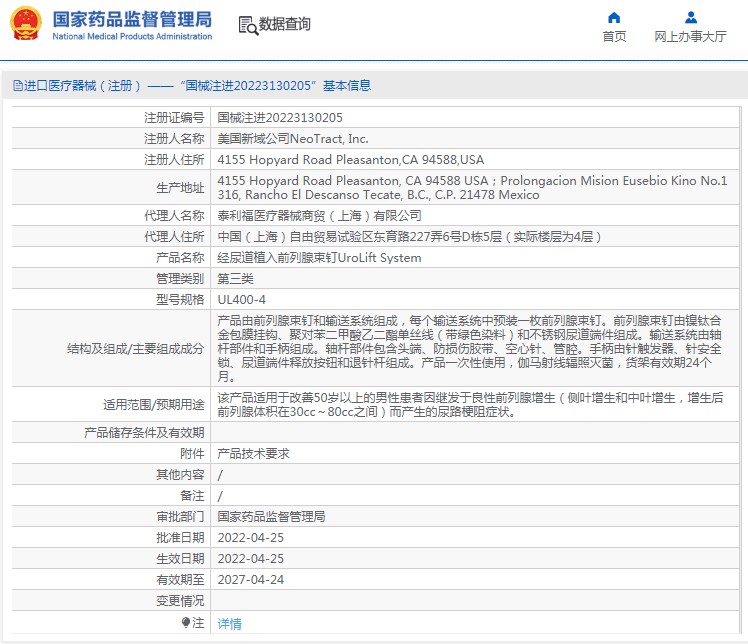Click attachment value 产品技术要求

(x=253, y=454)
